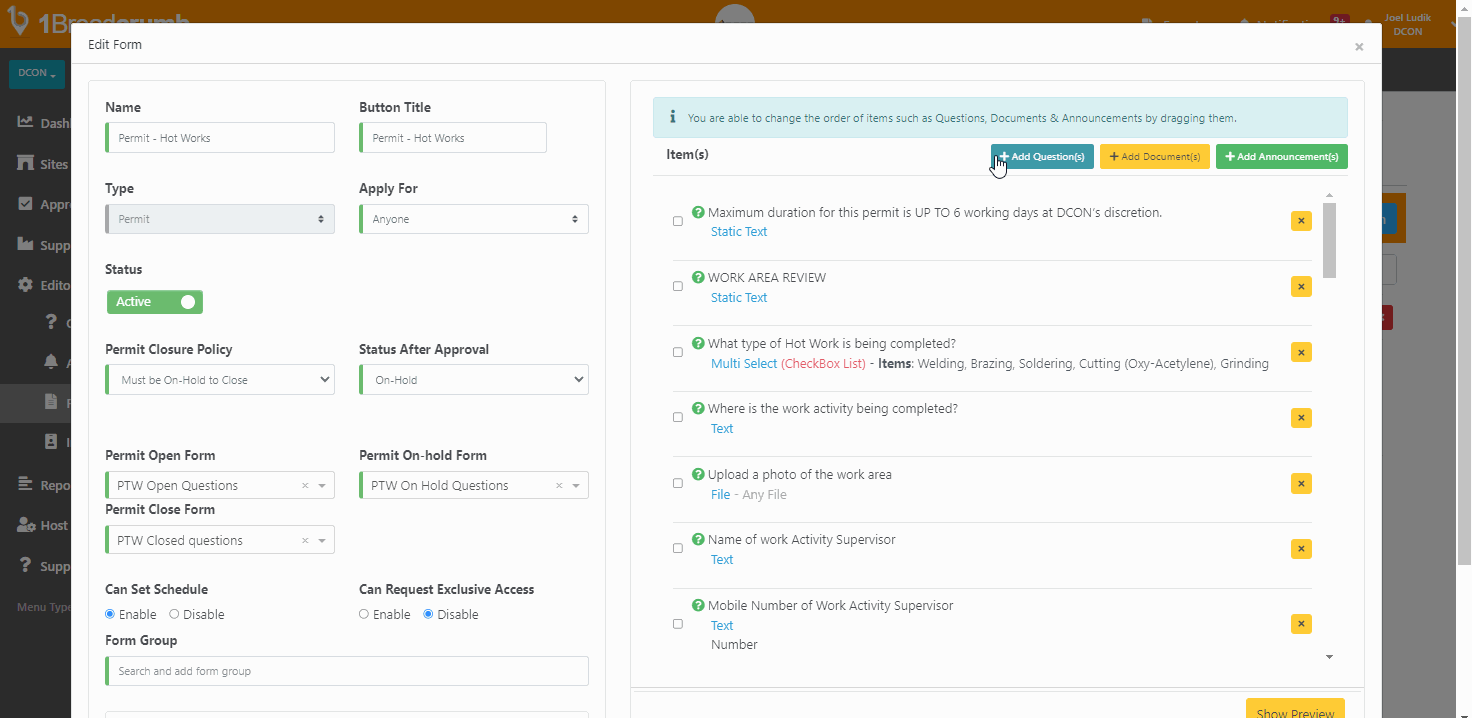Click the items list scrollbar
This screenshot has width=1472, height=718.
[1329, 240]
